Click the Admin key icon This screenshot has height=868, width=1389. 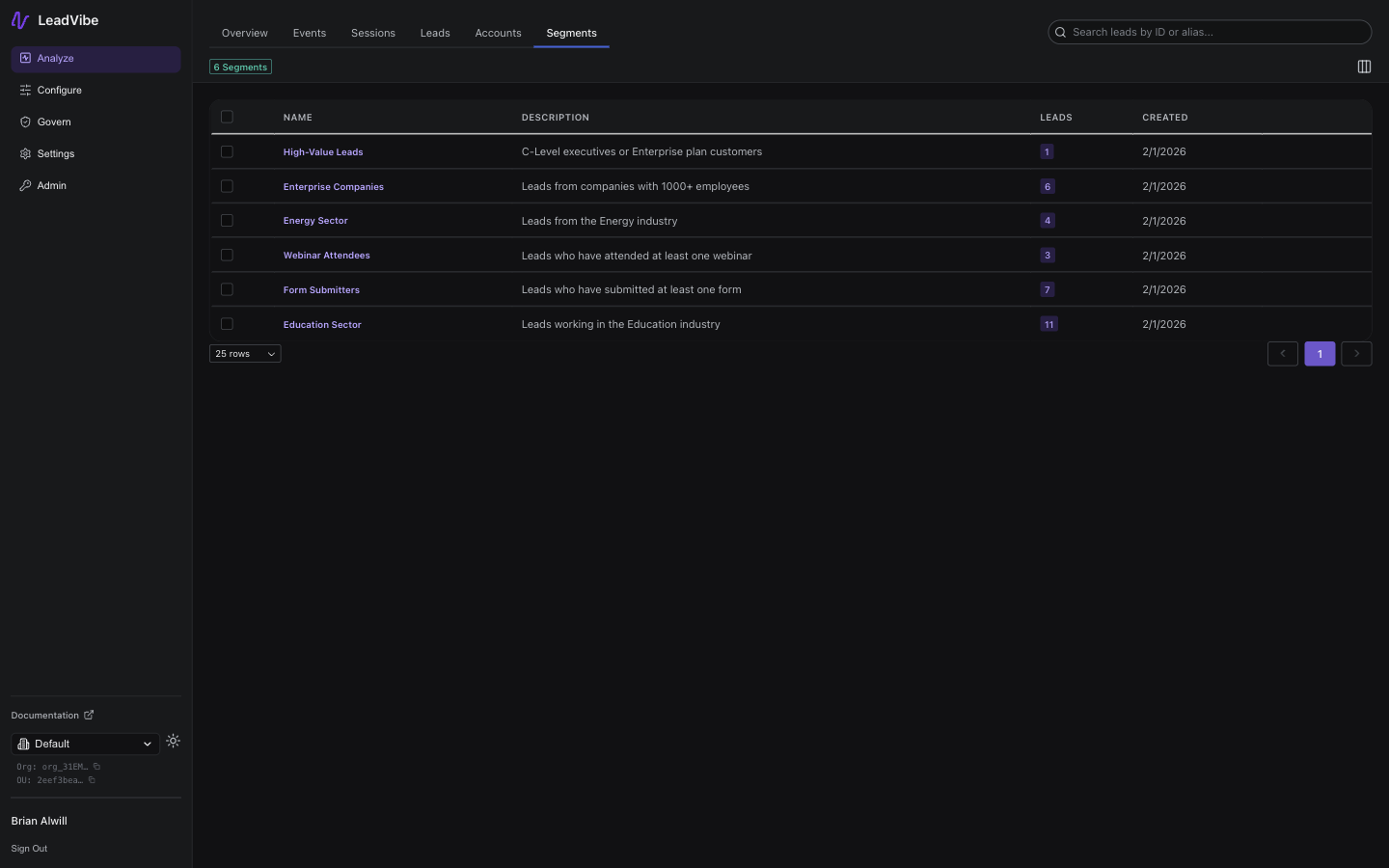[x=25, y=185]
